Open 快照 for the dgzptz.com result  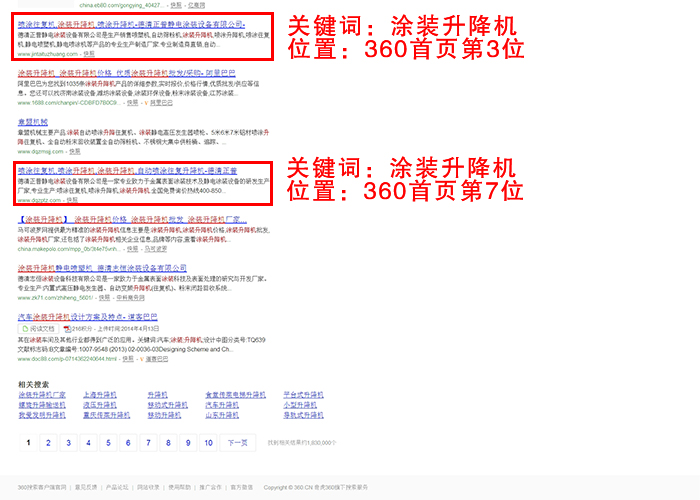72,200
